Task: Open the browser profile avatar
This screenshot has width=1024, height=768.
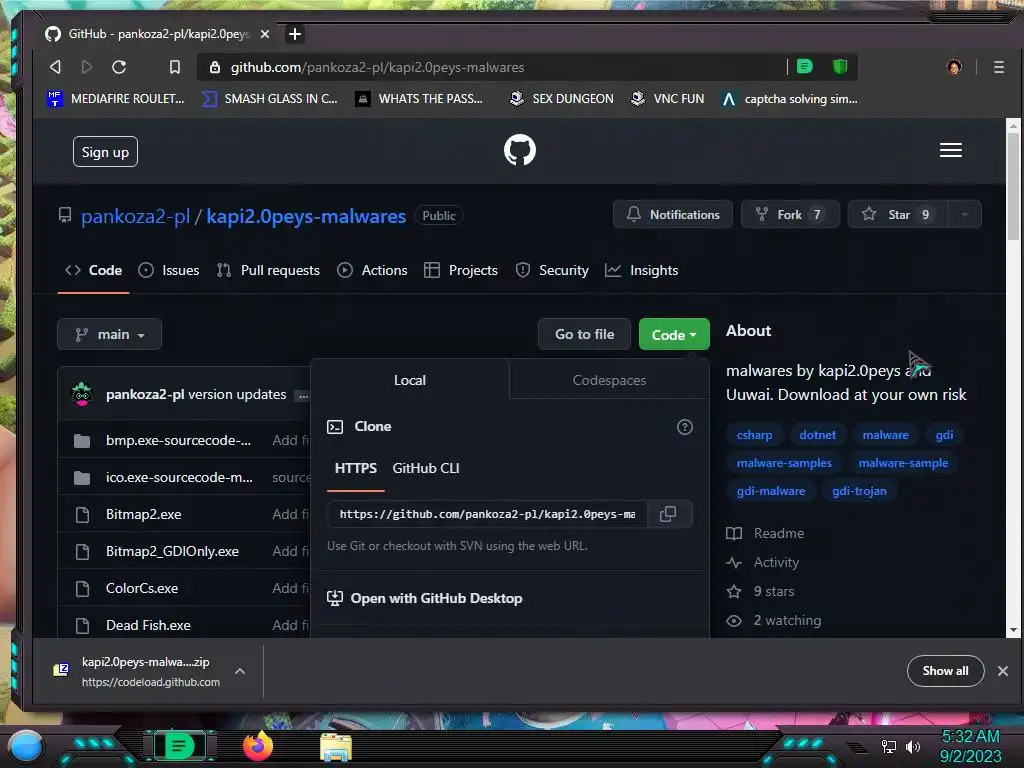Action: coord(954,67)
